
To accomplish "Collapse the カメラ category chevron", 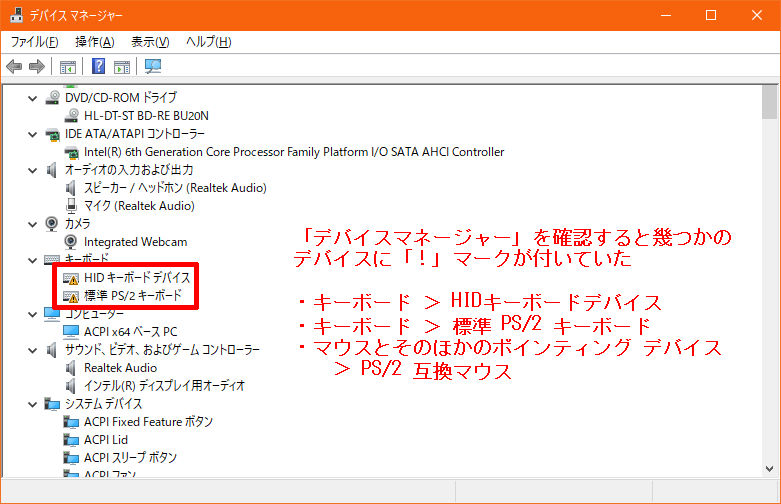I will [x=33, y=224].
